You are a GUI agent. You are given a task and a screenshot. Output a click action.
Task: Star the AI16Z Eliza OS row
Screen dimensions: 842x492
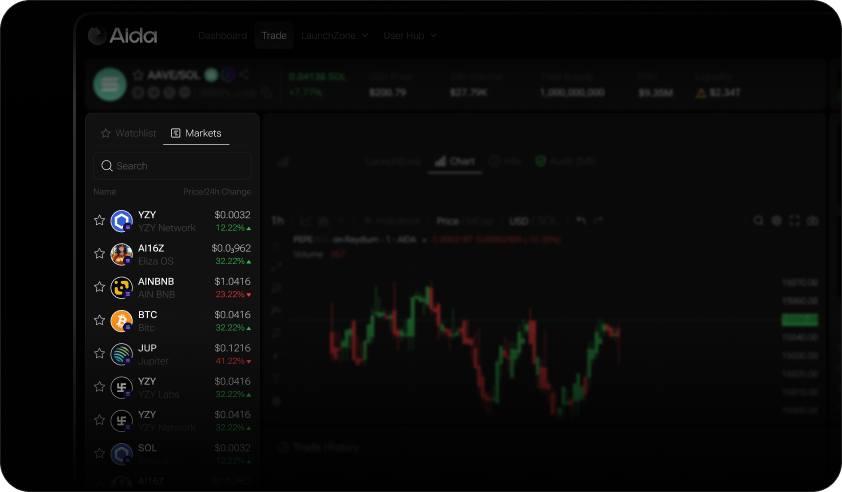pyautogui.click(x=99, y=254)
